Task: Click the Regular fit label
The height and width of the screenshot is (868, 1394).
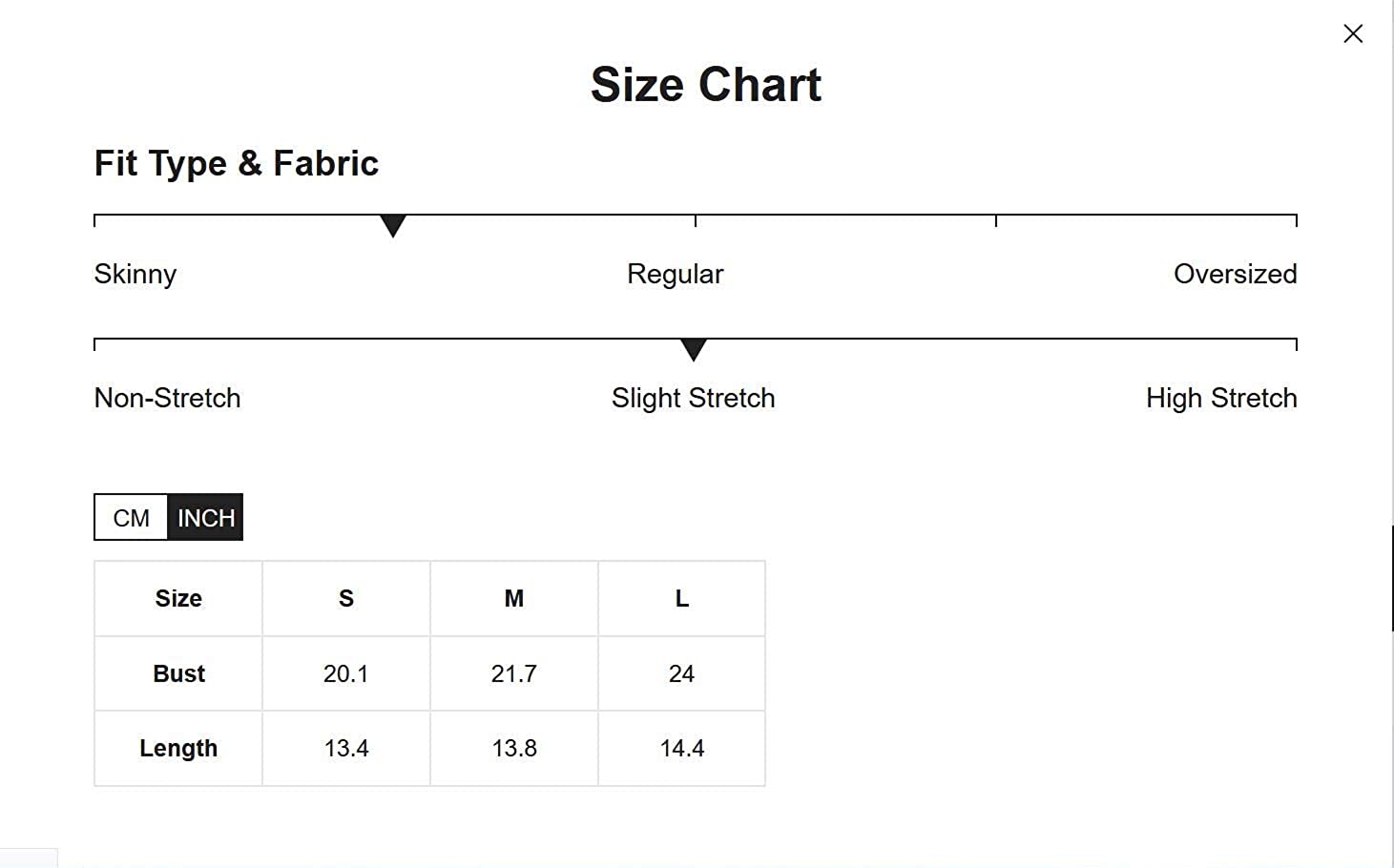Action: tap(675, 275)
